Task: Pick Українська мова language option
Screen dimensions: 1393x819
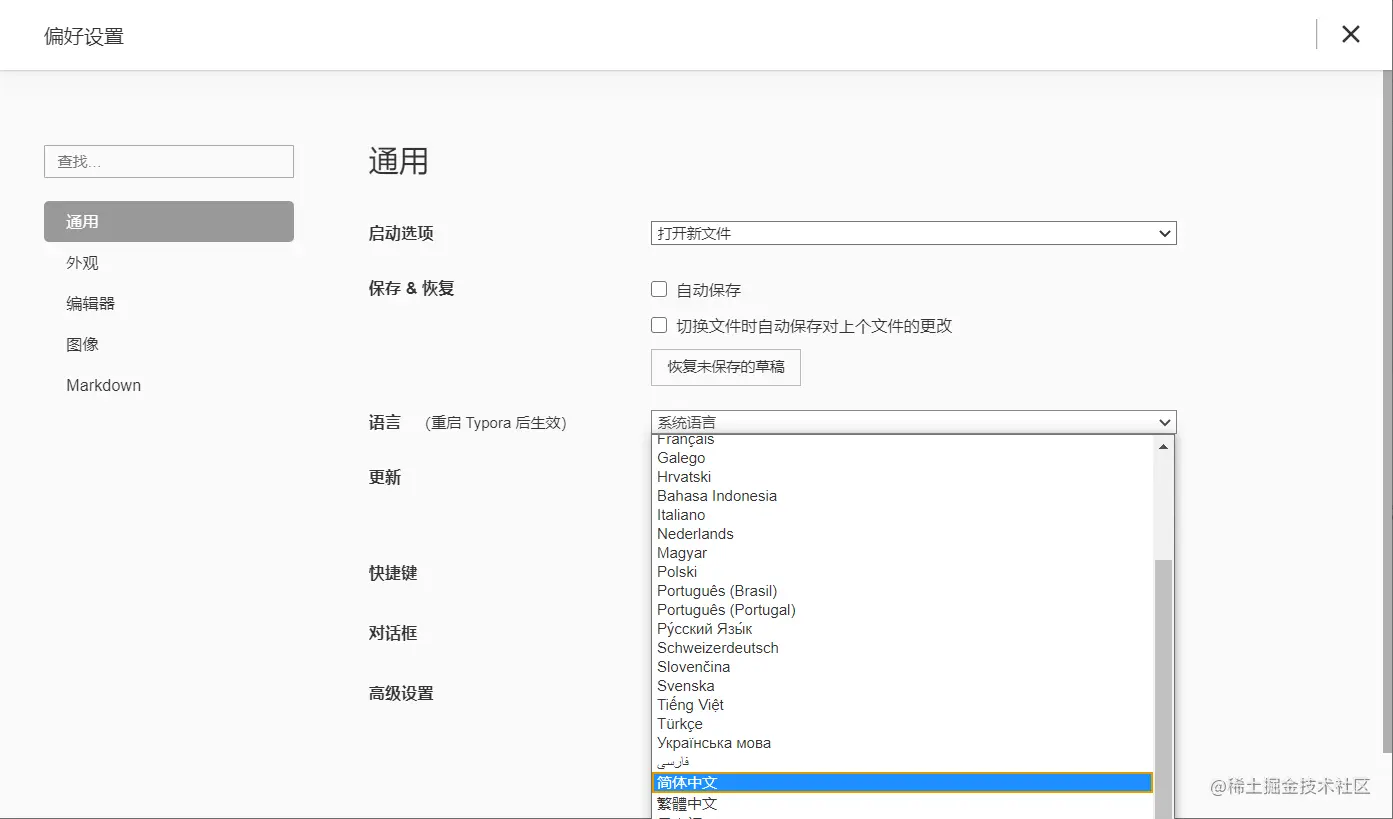Action: (x=903, y=743)
